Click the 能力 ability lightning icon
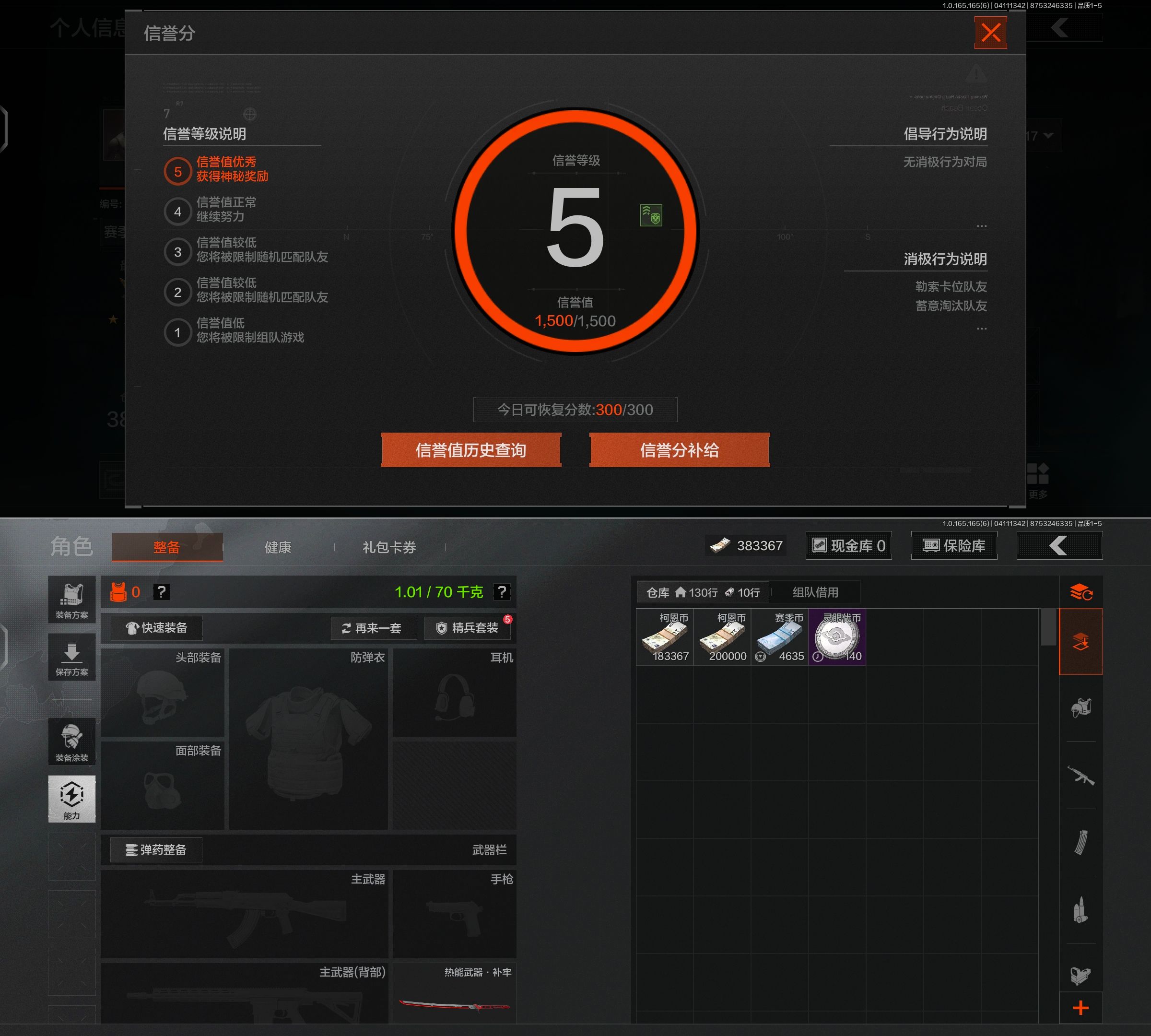Image resolution: width=1151 pixels, height=1036 pixels. 72,798
